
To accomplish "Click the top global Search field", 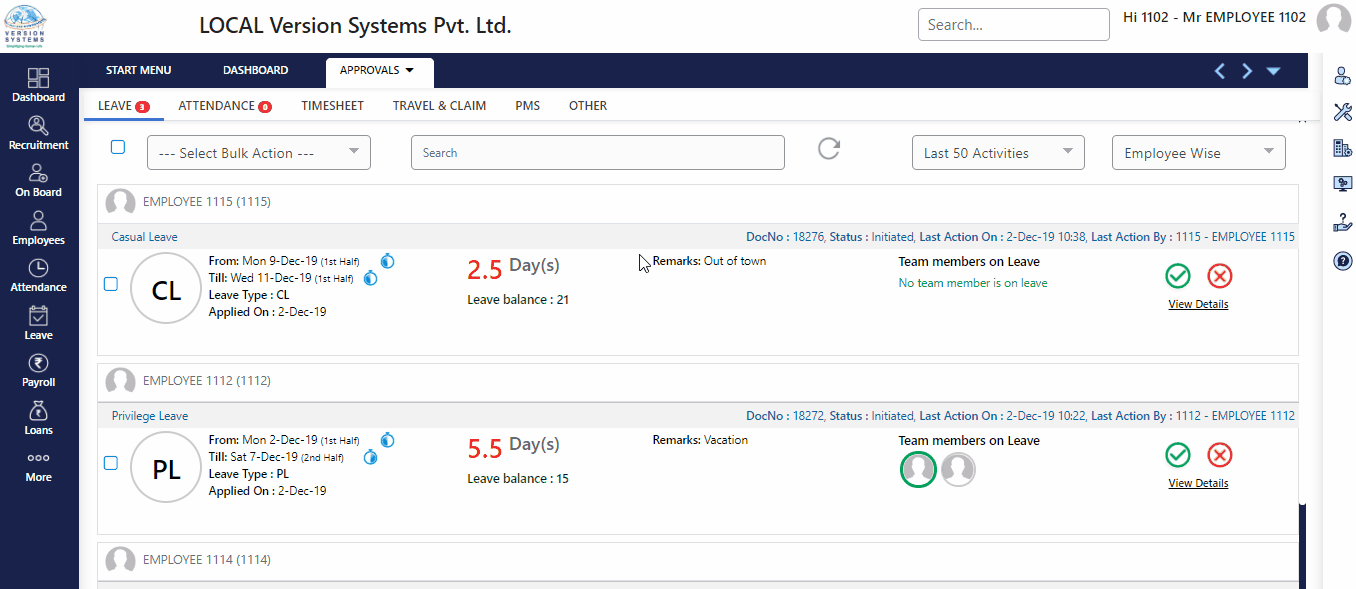I will click(x=1013, y=25).
